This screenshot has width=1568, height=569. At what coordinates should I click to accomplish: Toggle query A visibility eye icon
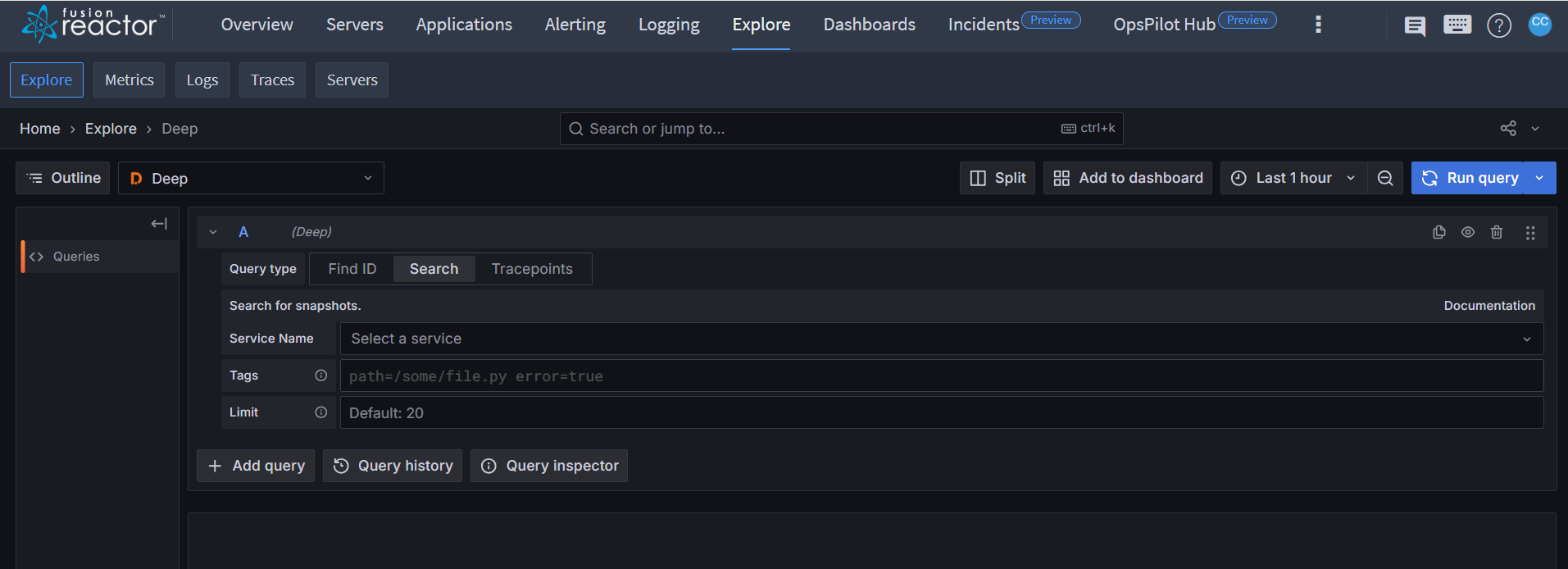point(1468,232)
